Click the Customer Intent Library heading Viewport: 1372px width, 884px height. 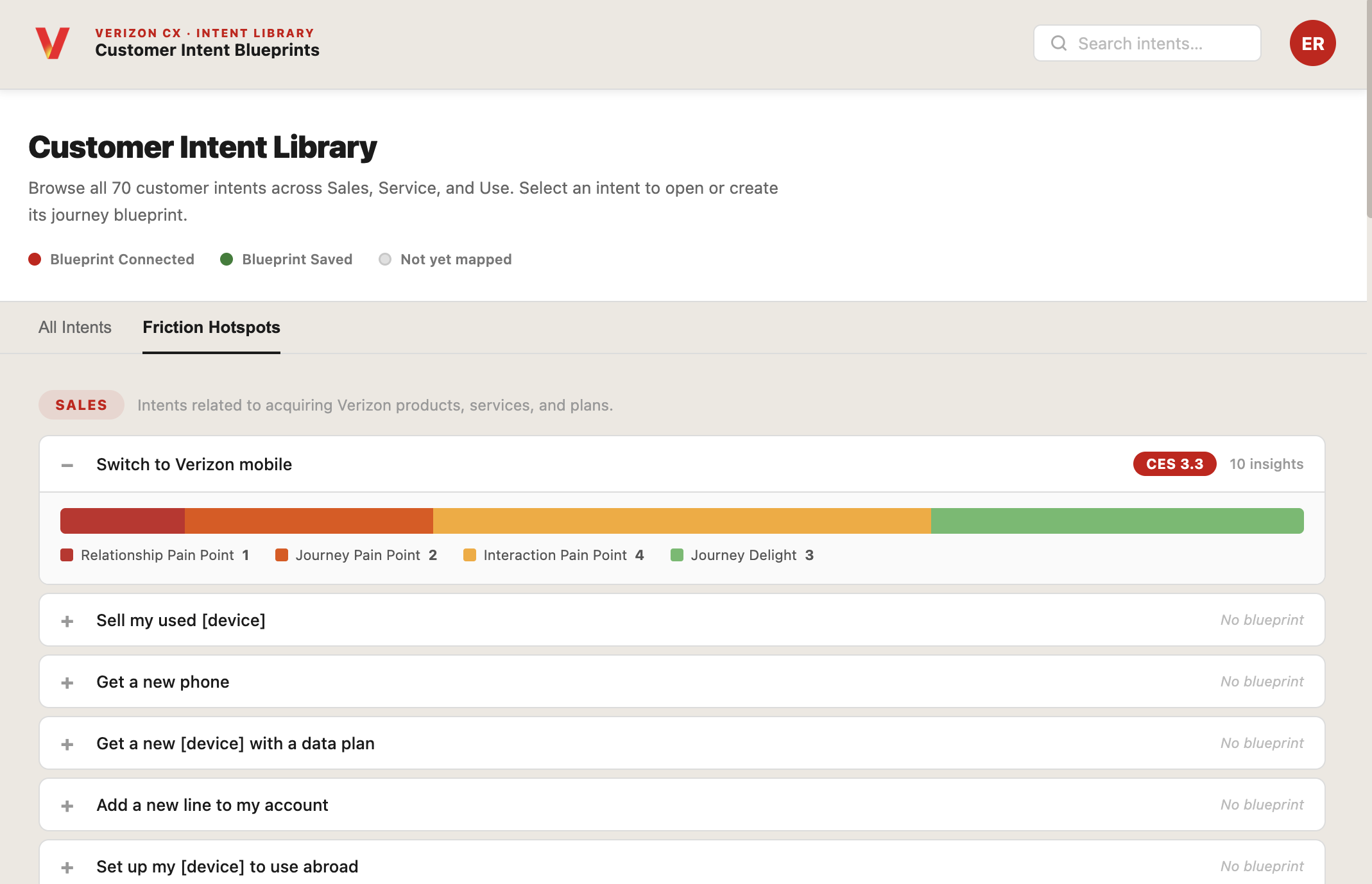click(x=203, y=148)
